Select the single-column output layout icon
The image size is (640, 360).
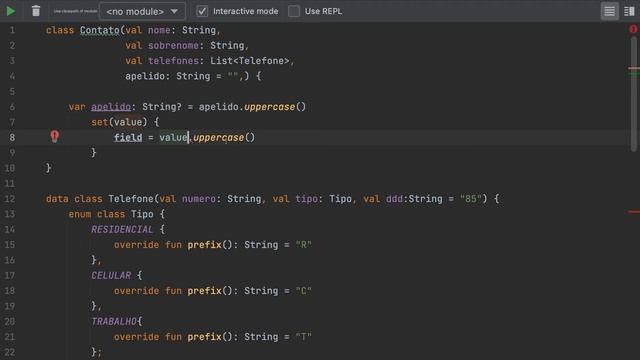click(609, 11)
